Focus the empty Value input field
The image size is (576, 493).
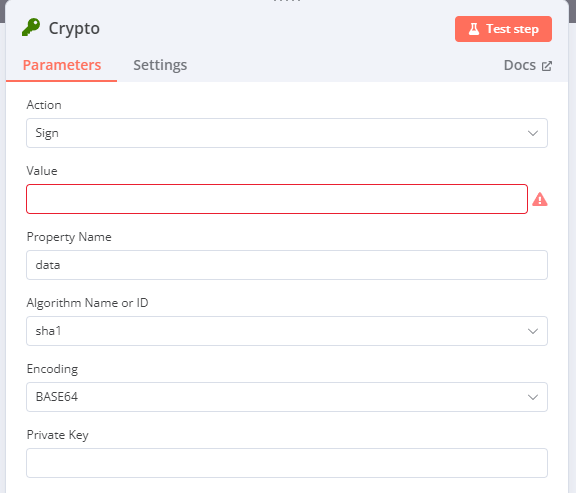click(x=277, y=199)
